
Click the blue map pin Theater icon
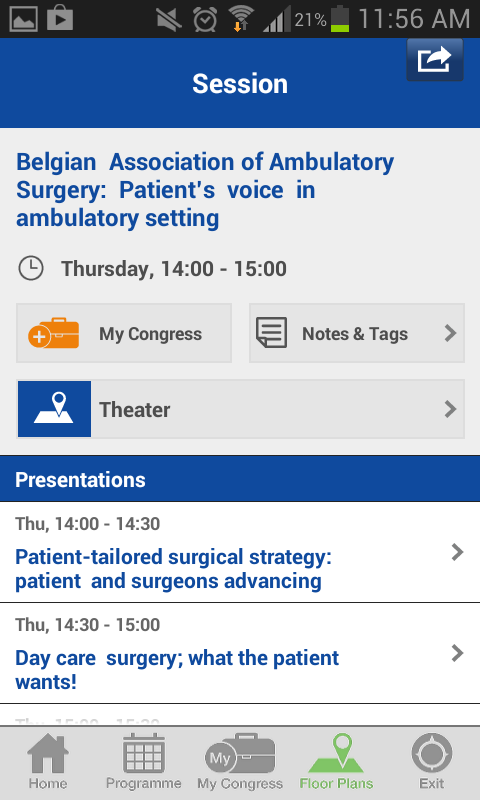pos(55,409)
